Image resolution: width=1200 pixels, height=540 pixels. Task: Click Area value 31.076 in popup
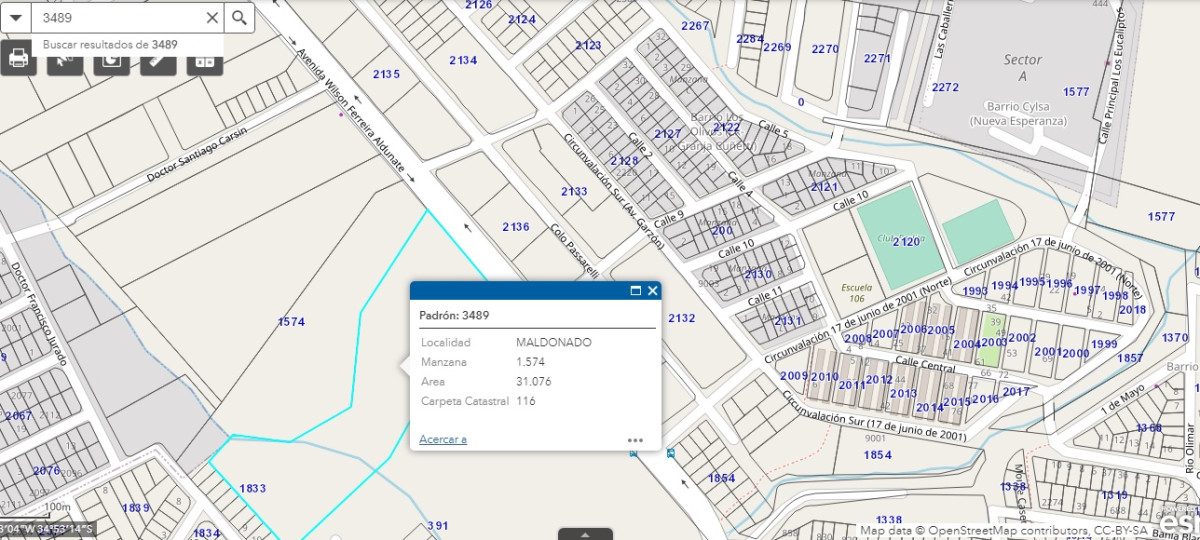pyautogui.click(x=534, y=381)
